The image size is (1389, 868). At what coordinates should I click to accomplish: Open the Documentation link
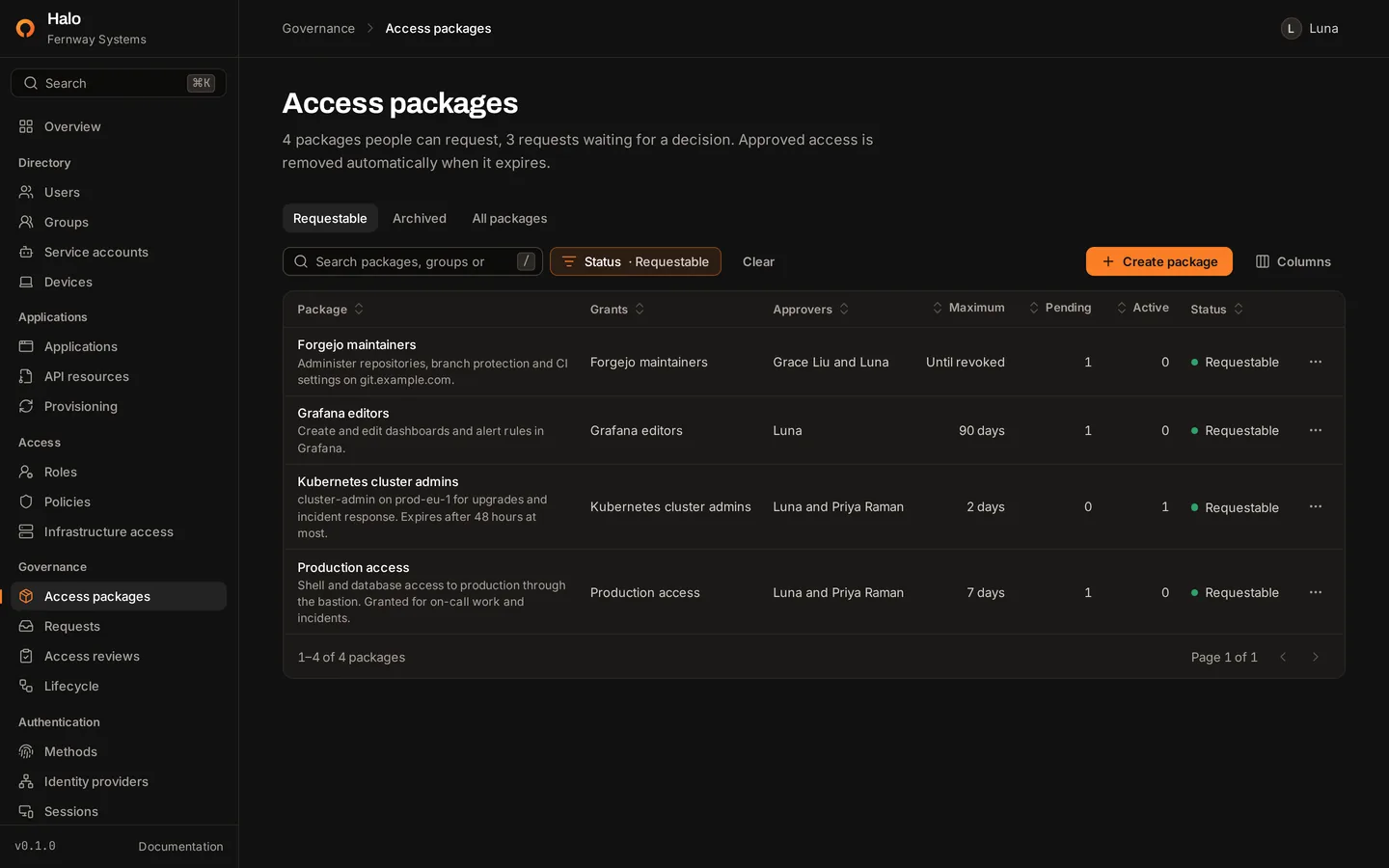pos(180,847)
